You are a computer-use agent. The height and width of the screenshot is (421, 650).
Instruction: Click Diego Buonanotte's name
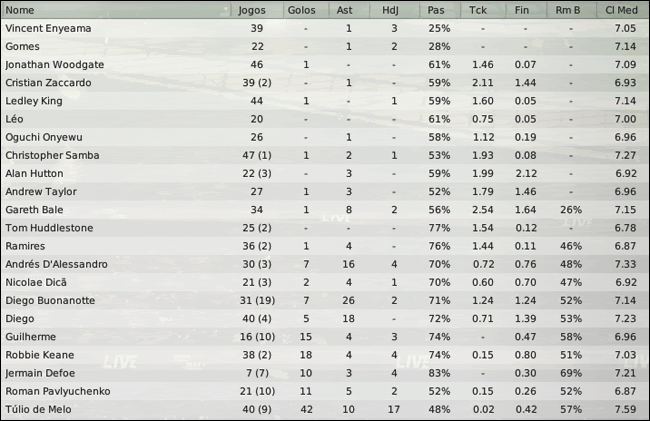pyautogui.click(x=50, y=300)
